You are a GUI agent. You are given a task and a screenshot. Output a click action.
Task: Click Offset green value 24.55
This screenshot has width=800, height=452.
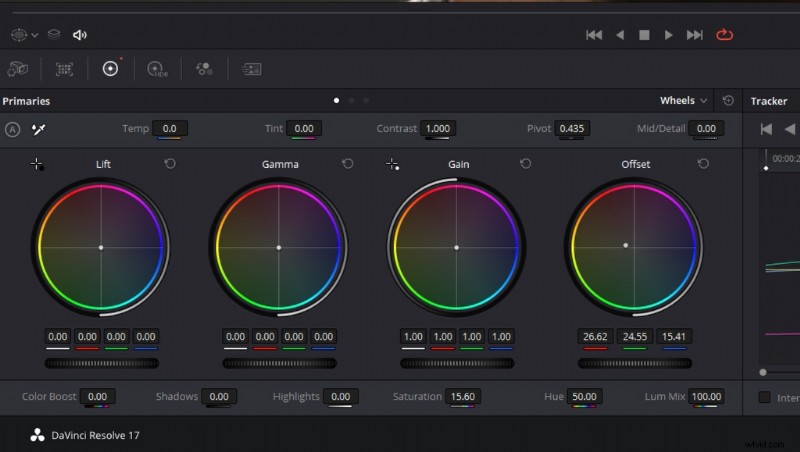(x=635, y=337)
